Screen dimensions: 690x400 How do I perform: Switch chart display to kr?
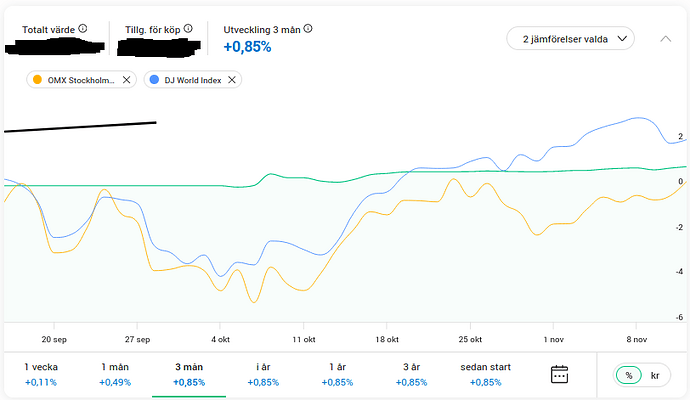[655, 374]
